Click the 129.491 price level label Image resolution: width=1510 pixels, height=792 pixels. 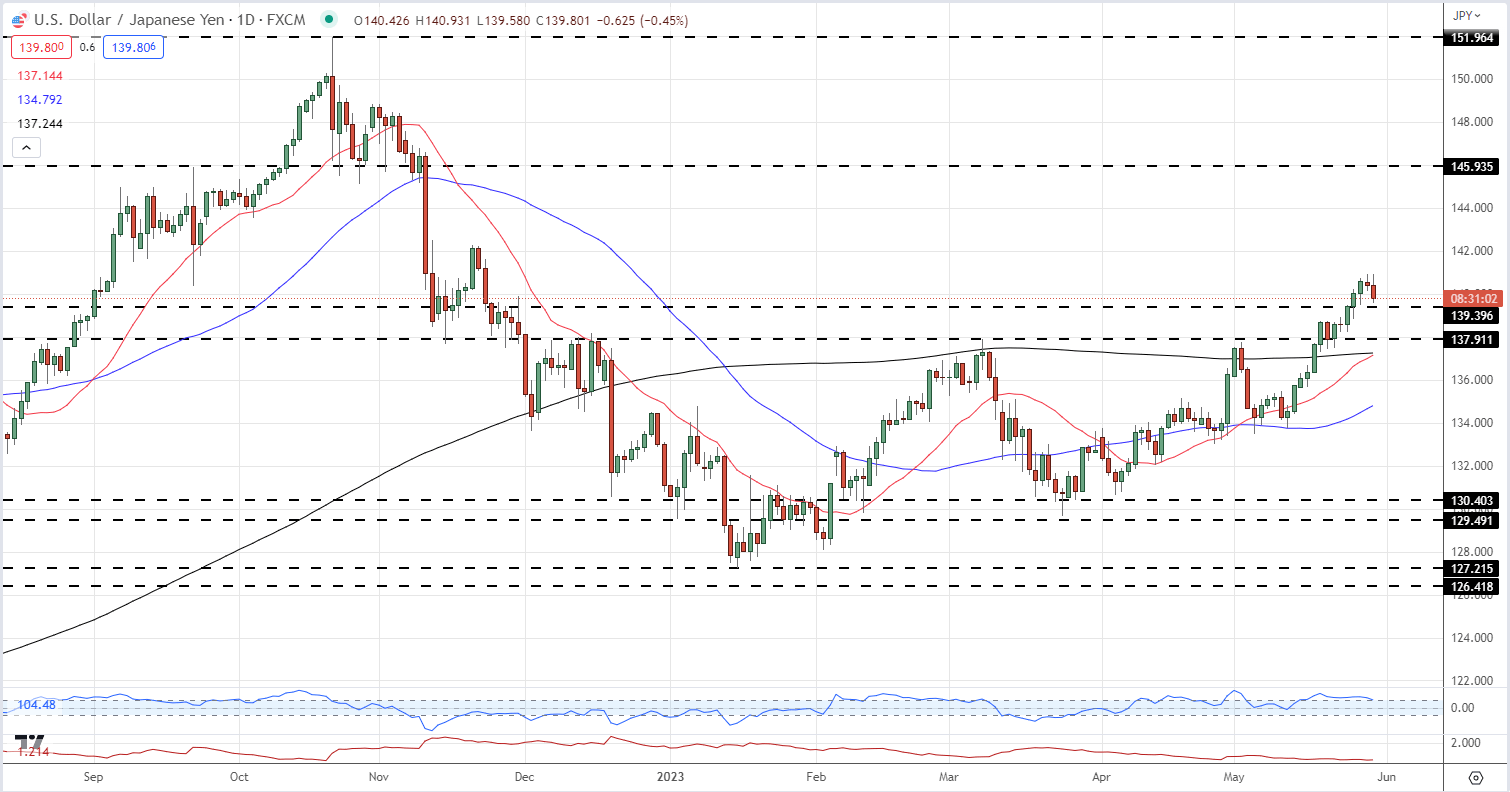[x=1470, y=520]
